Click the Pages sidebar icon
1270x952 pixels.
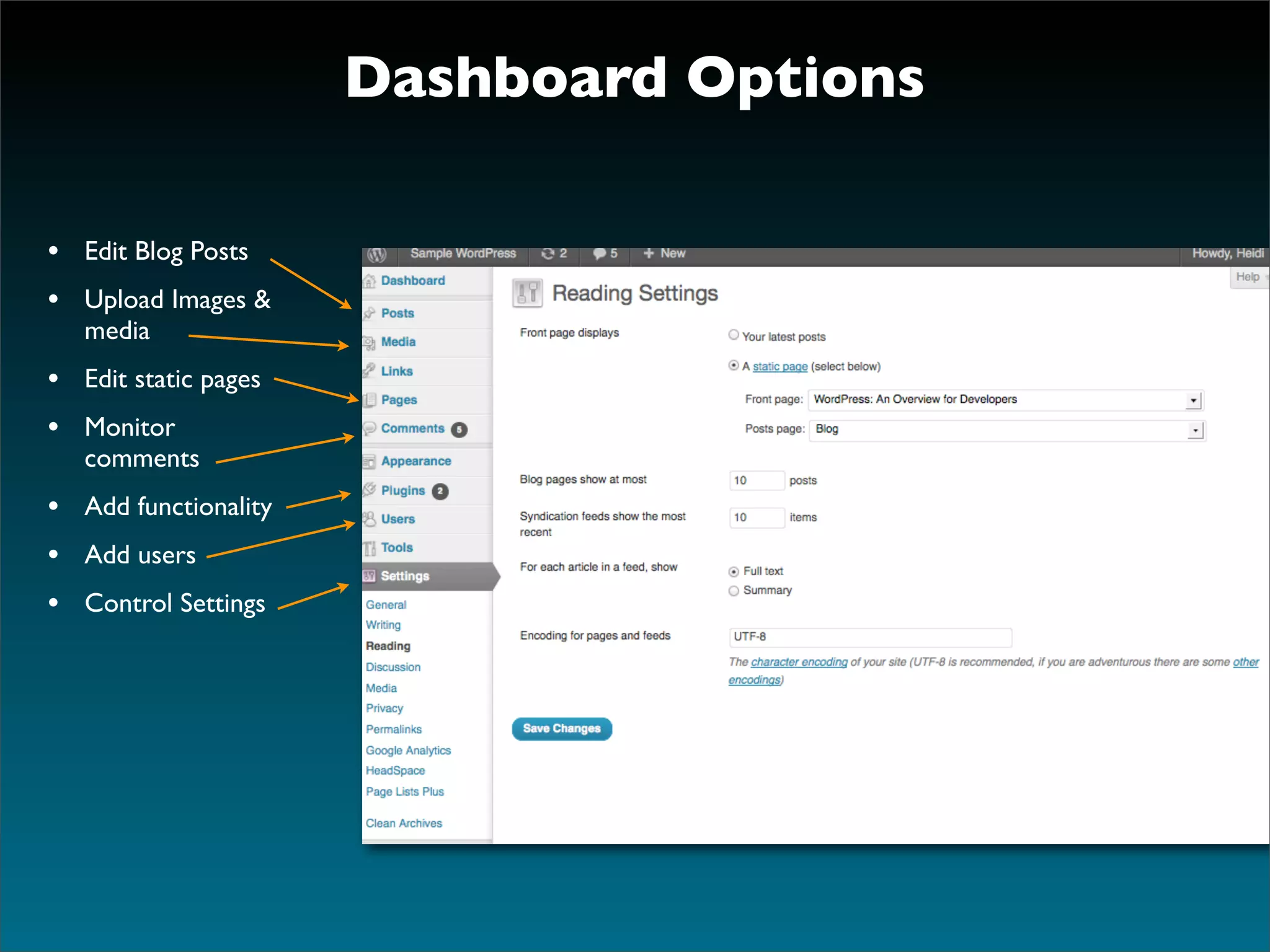pos(370,400)
